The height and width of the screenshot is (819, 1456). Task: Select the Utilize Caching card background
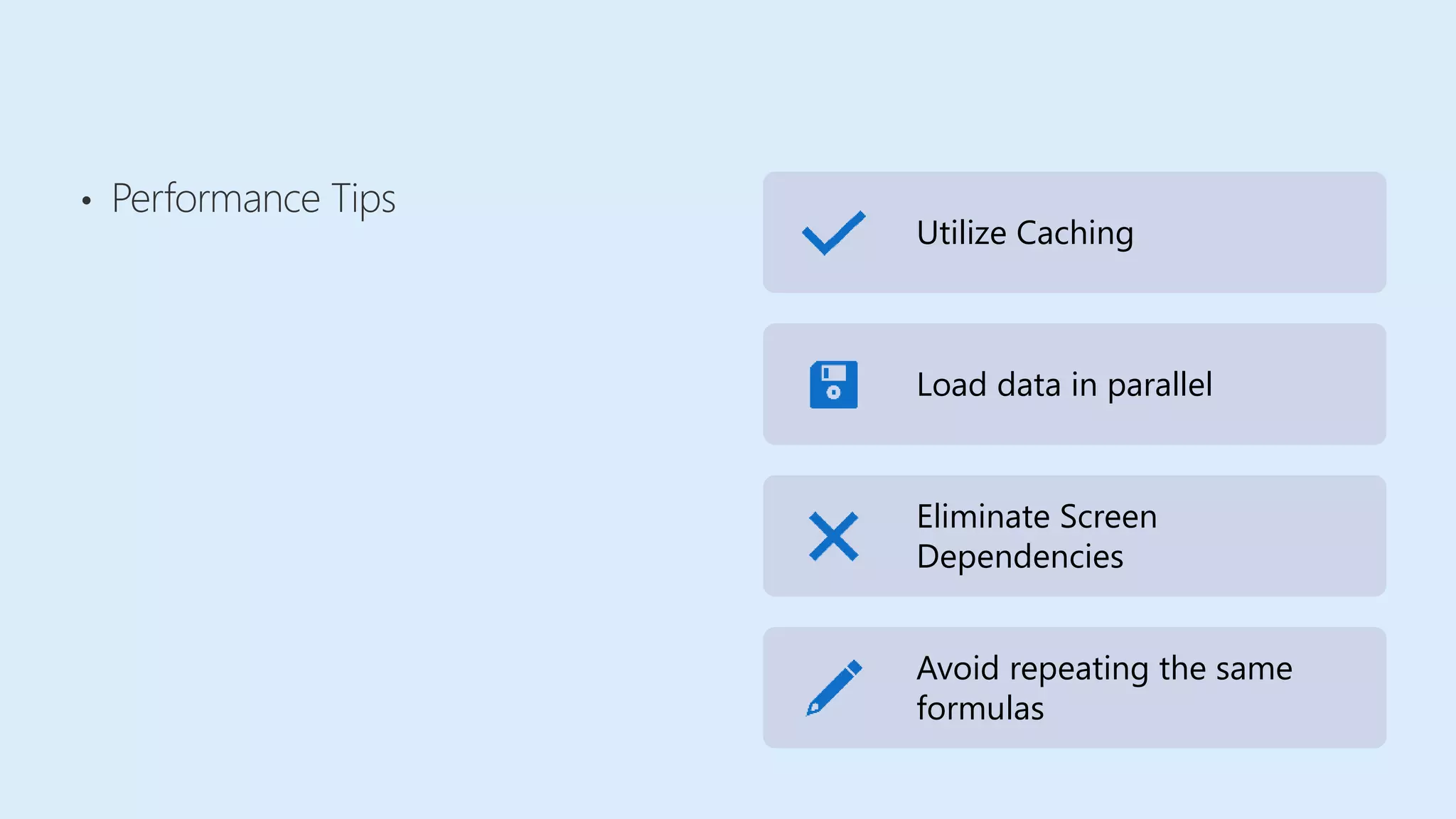[x=1074, y=232]
